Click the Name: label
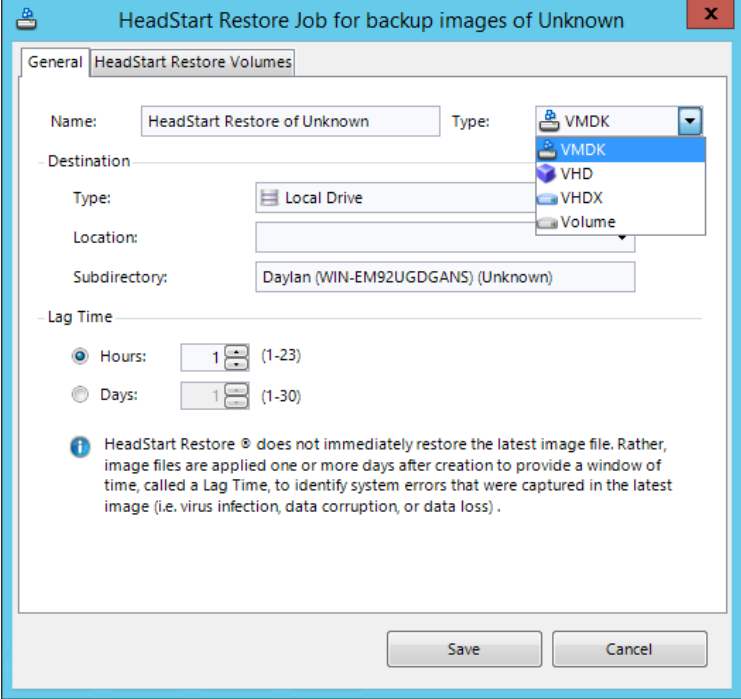 pyautogui.click(x=73, y=121)
